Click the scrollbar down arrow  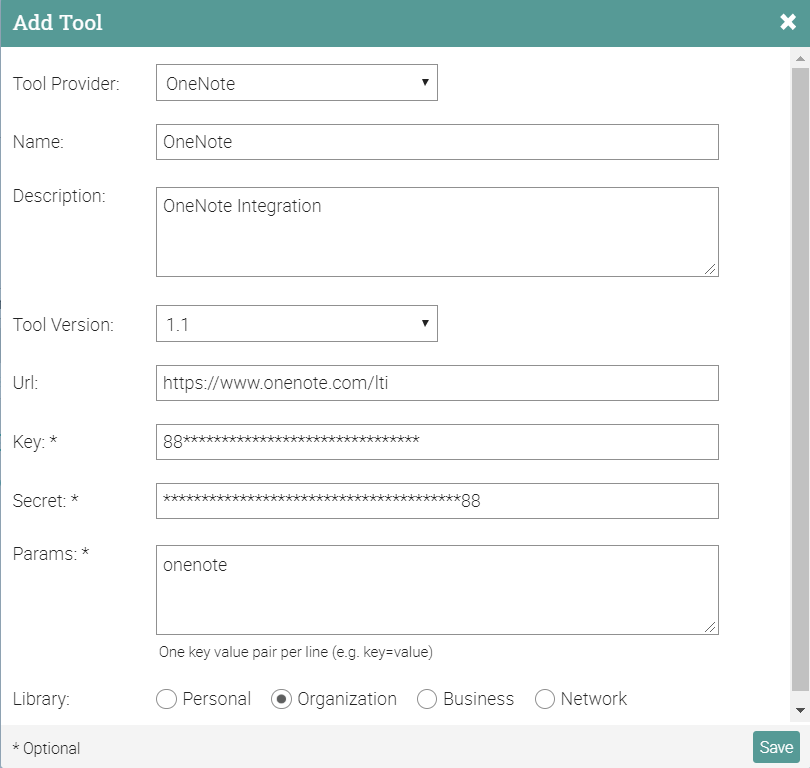[x=800, y=710]
